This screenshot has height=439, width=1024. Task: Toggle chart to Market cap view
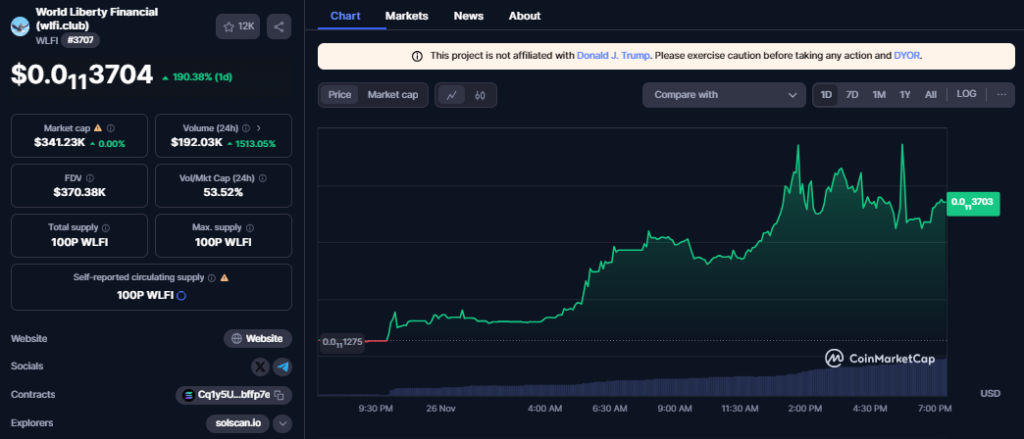coord(392,95)
